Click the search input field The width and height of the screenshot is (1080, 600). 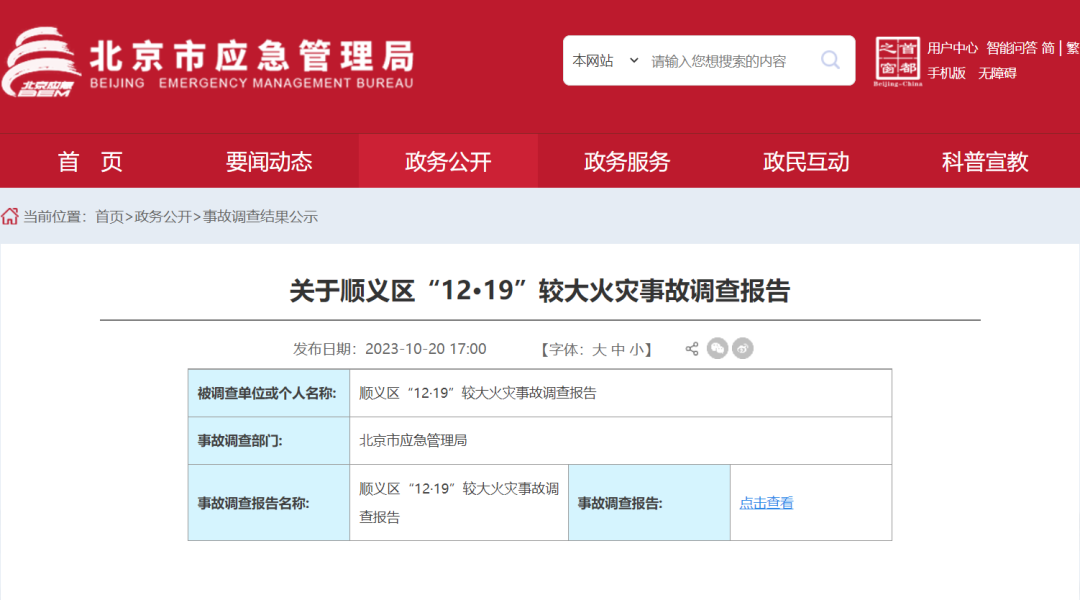click(x=730, y=61)
